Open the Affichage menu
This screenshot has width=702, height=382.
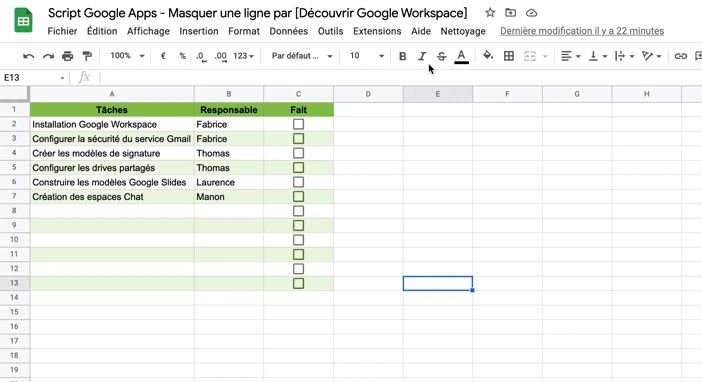pyautogui.click(x=148, y=31)
